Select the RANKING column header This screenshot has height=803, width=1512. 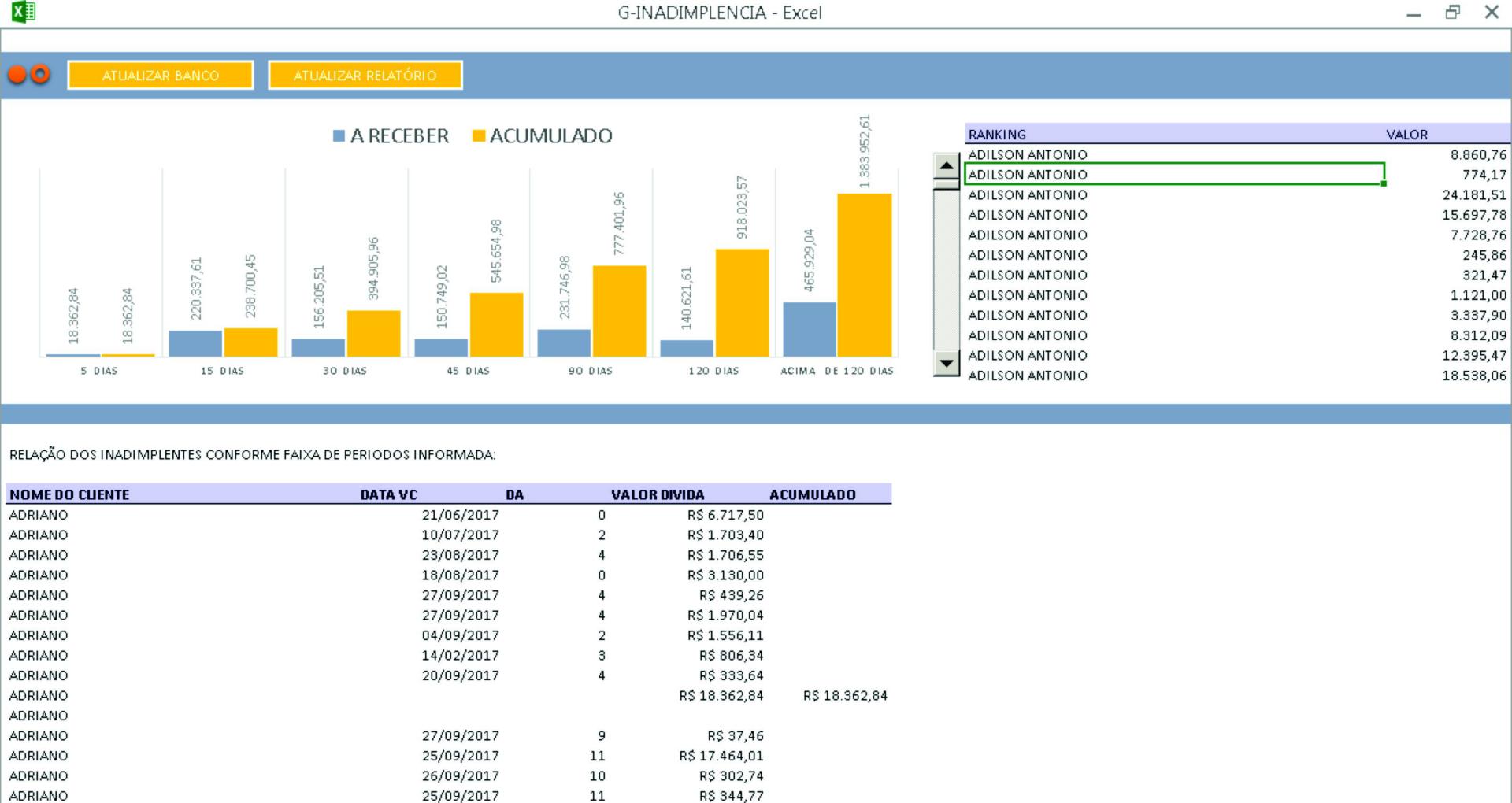tap(997, 135)
